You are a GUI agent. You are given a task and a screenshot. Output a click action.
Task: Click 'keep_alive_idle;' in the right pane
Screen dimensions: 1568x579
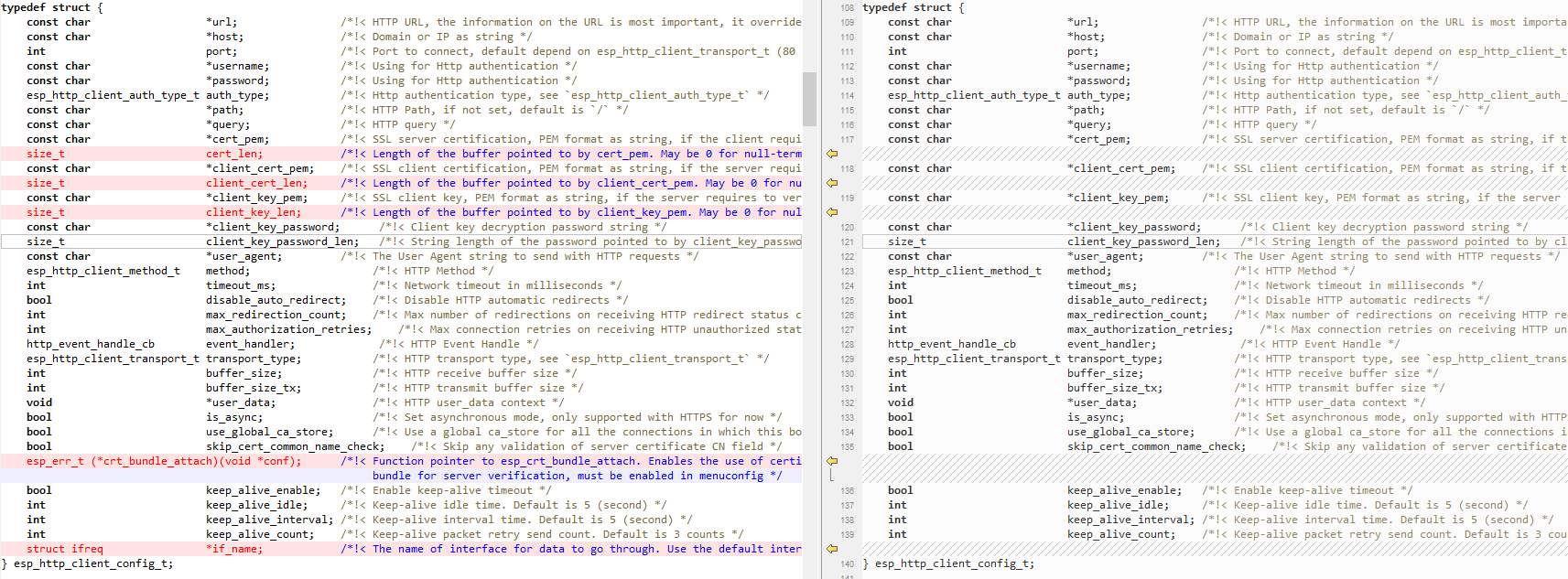[1119, 505]
